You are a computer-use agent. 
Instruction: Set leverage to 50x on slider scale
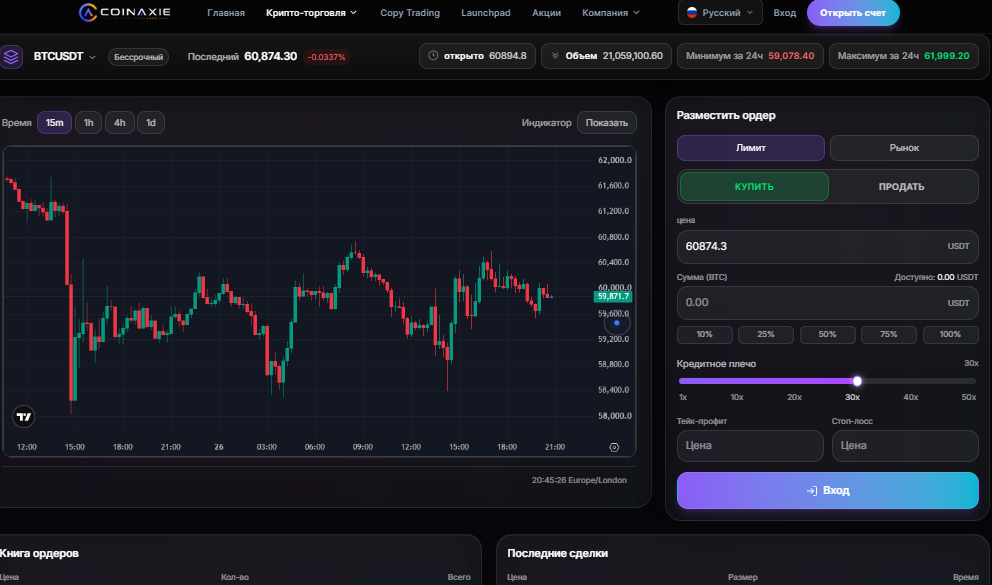click(969, 397)
